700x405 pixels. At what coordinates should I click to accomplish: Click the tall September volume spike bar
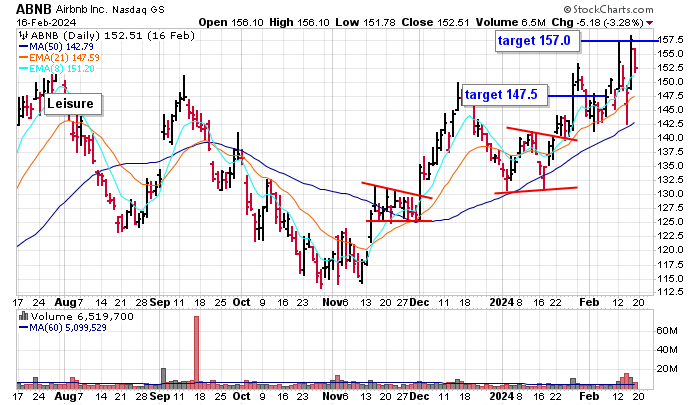pyautogui.click(x=196, y=352)
